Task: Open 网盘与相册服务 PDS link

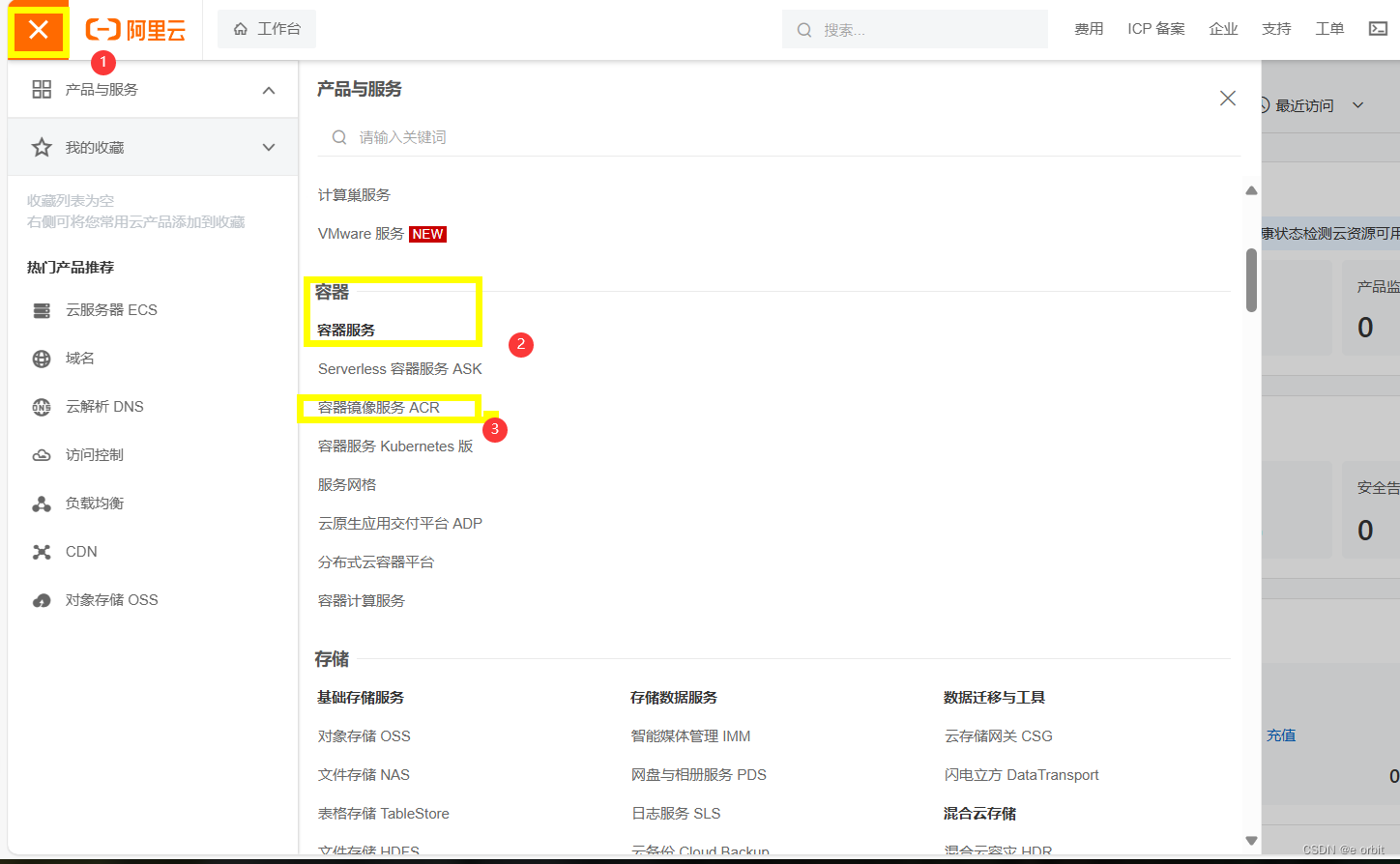Action: click(699, 775)
